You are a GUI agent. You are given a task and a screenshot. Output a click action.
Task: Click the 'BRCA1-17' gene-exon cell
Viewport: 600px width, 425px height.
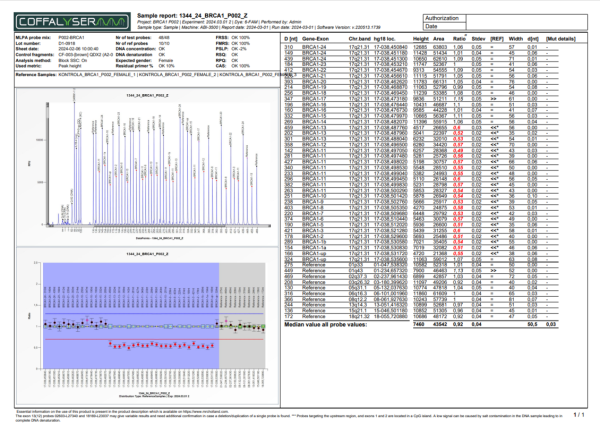pyautogui.click(x=314, y=99)
